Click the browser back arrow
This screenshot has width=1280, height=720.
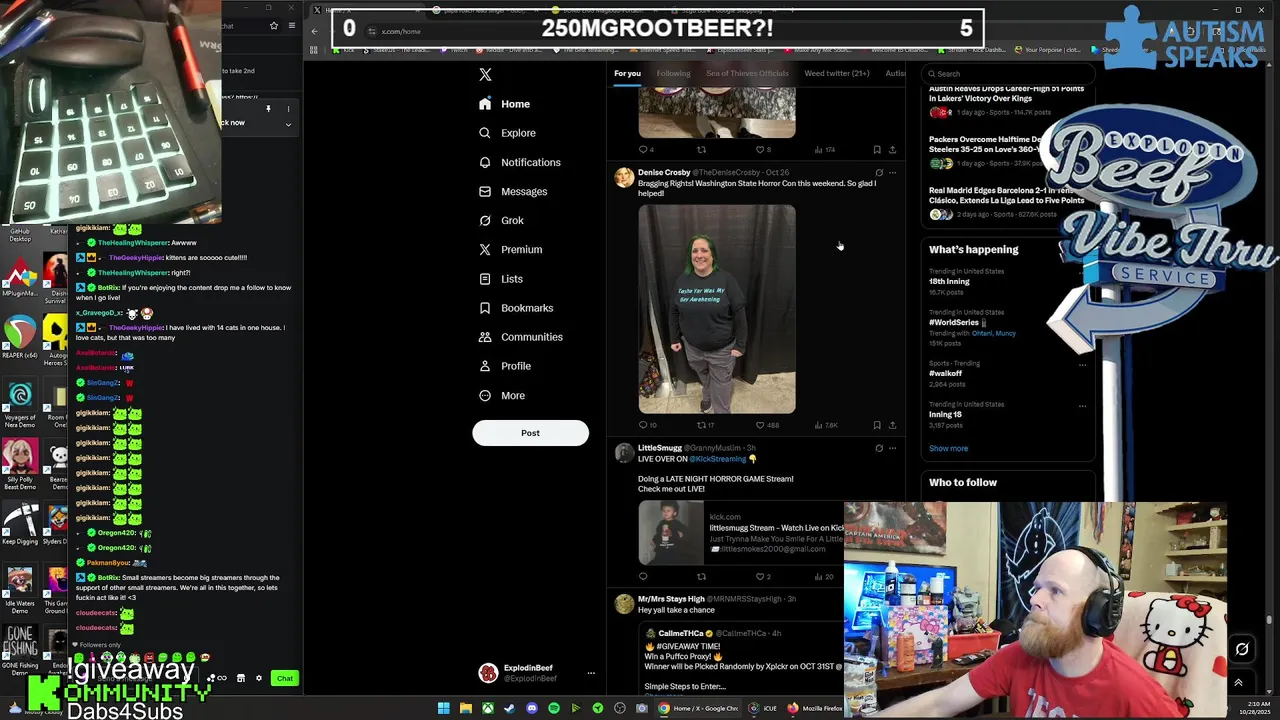(x=314, y=31)
